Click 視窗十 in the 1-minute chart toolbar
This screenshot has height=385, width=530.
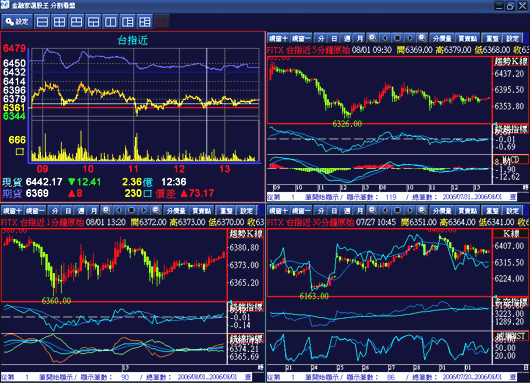(x=12, y=211)
